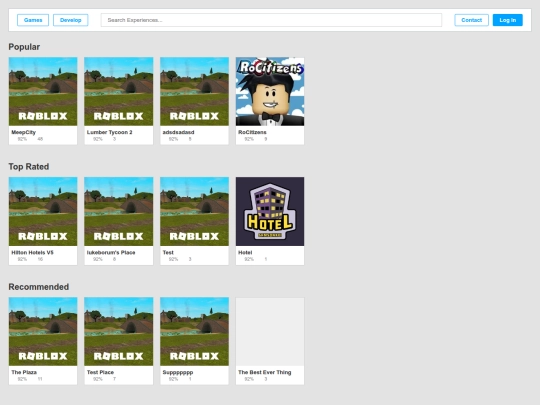Click the 92% rating under MeepCity
The image size is (540, 405).
22,139
